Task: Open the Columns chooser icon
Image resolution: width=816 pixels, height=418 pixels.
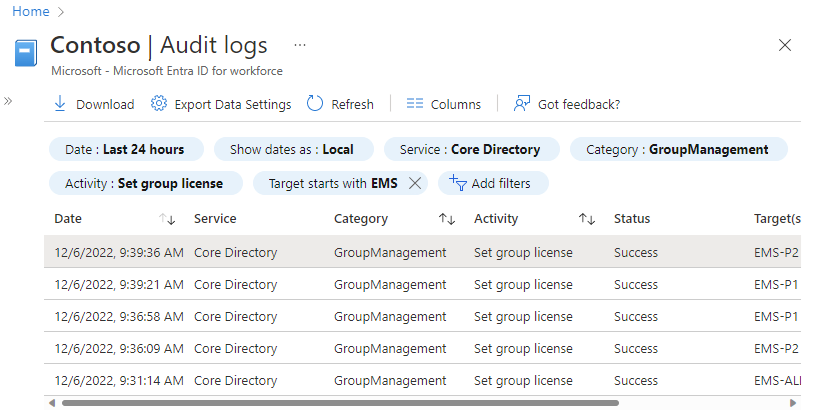Action: pos(414,104)
